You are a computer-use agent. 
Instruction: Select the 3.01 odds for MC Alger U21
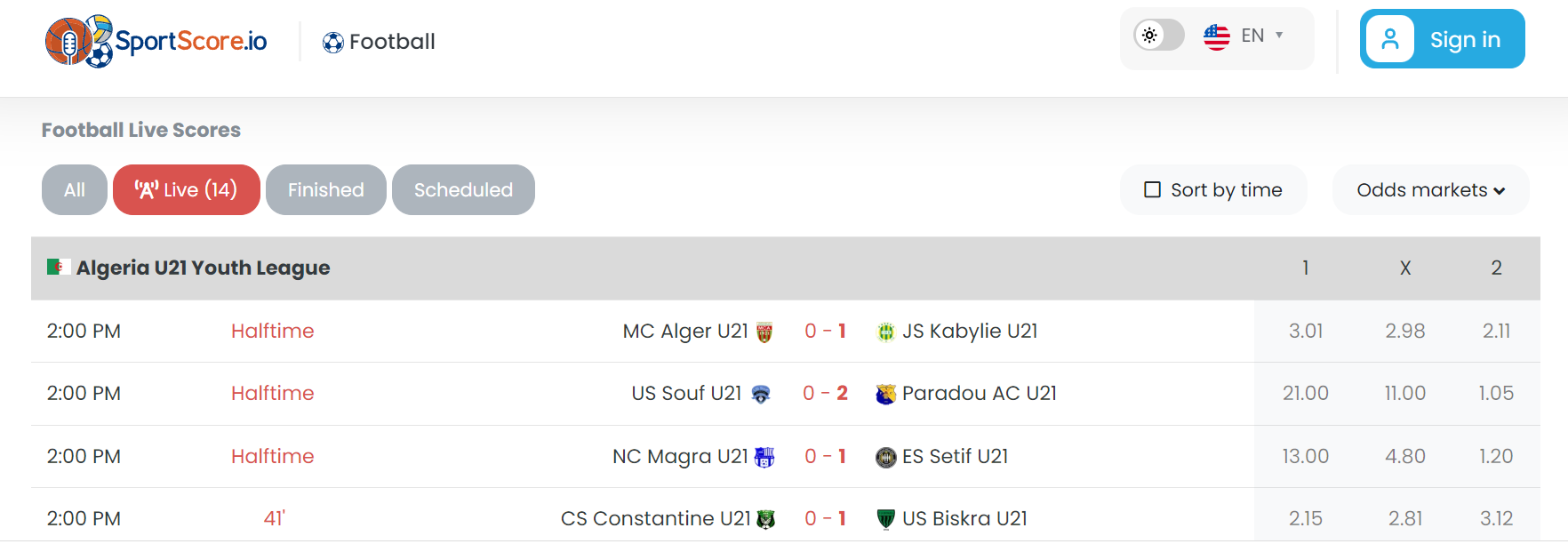tap(1306, 331)
